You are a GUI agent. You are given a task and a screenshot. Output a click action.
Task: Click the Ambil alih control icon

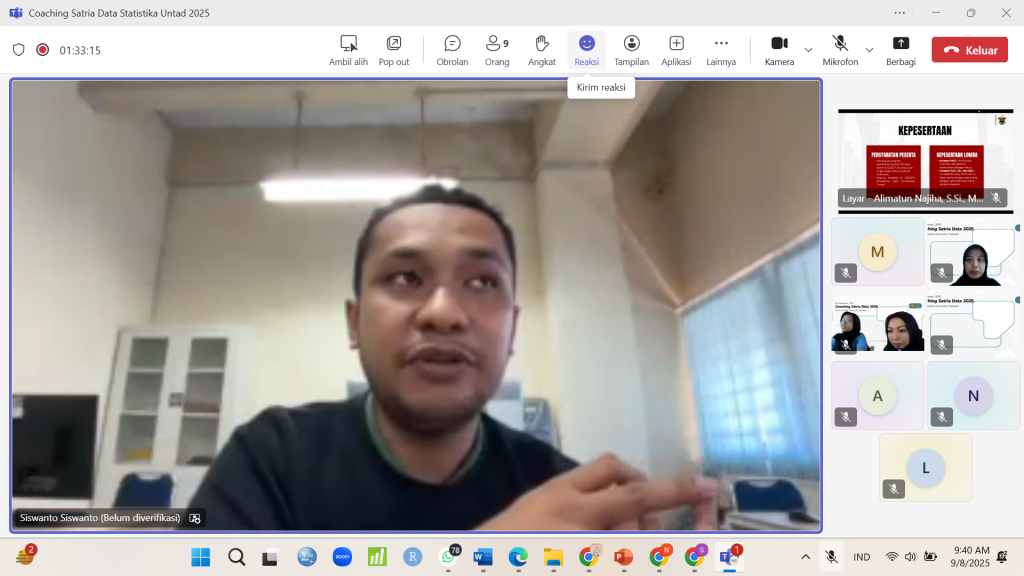pyautogui.click(x=348, y=49)
